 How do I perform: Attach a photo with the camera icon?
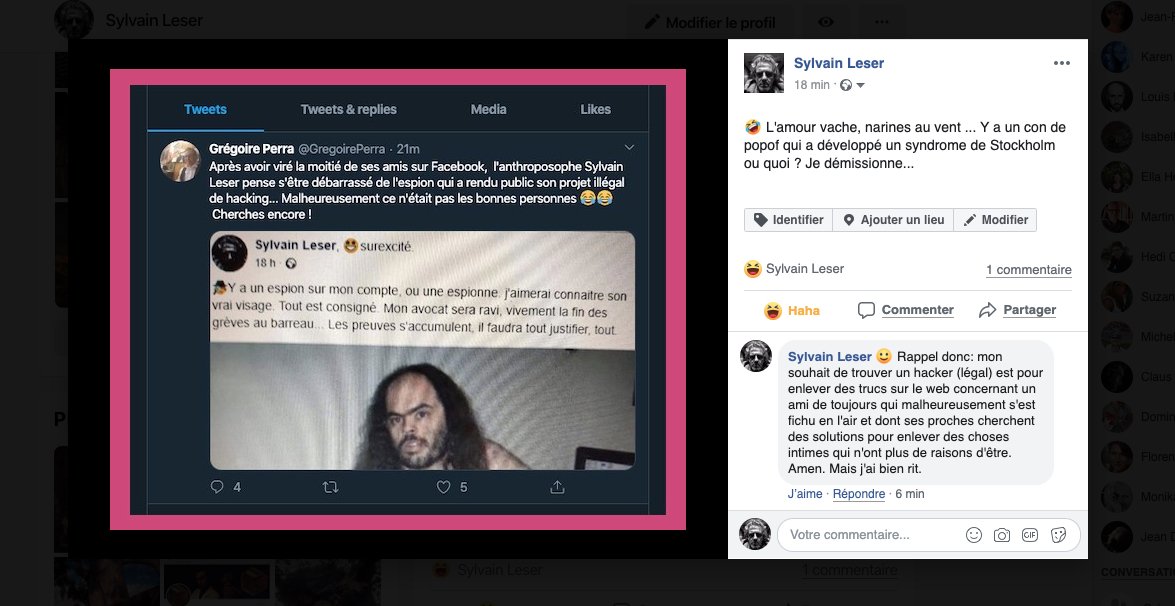click(1001, 535)
